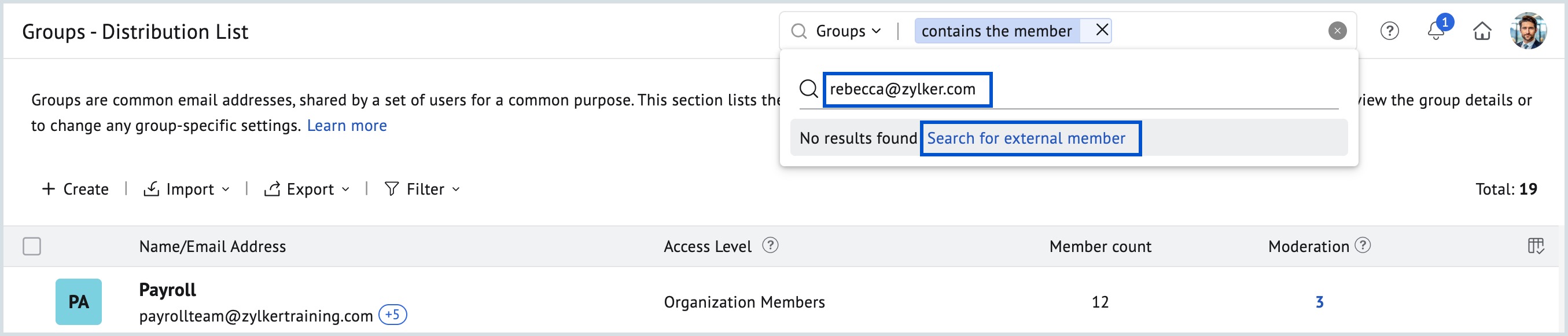Click the Access Level help icon

tap(771, 246)
